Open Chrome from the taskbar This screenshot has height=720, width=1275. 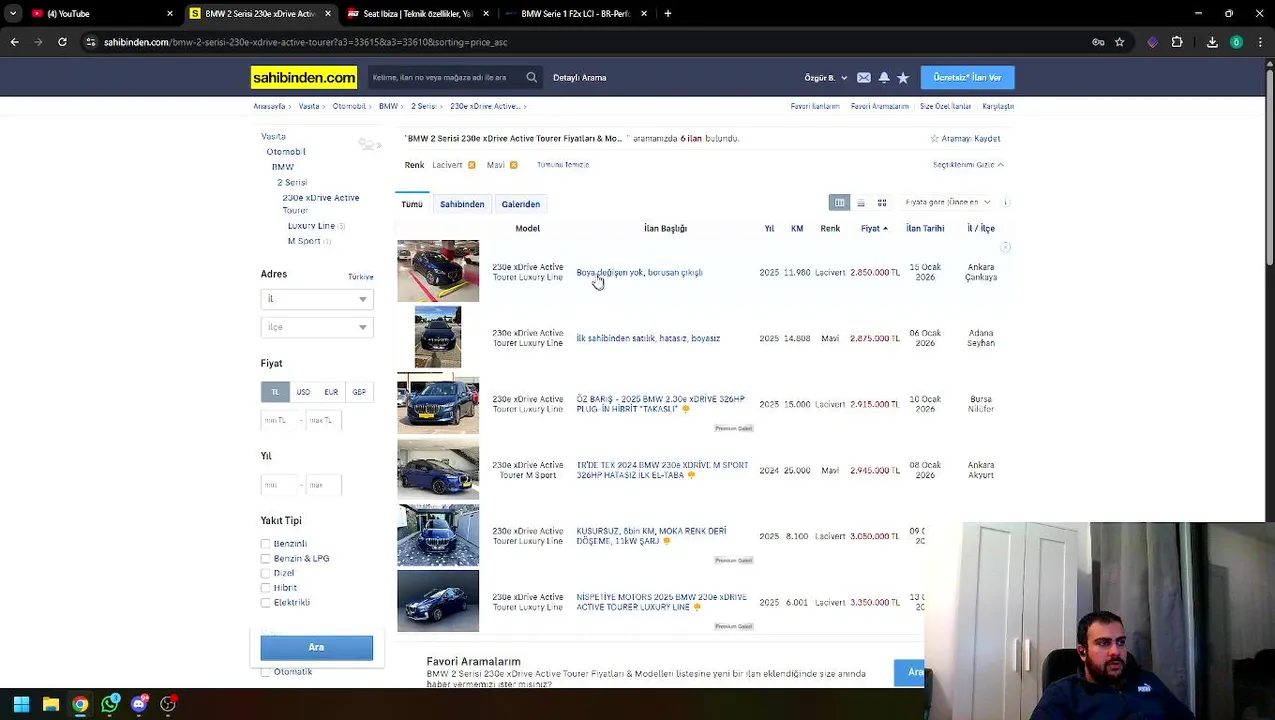click(80, 704)
